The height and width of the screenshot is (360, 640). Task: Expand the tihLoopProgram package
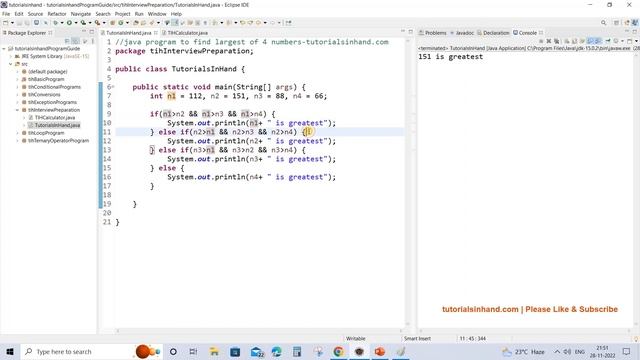(17, 133)
